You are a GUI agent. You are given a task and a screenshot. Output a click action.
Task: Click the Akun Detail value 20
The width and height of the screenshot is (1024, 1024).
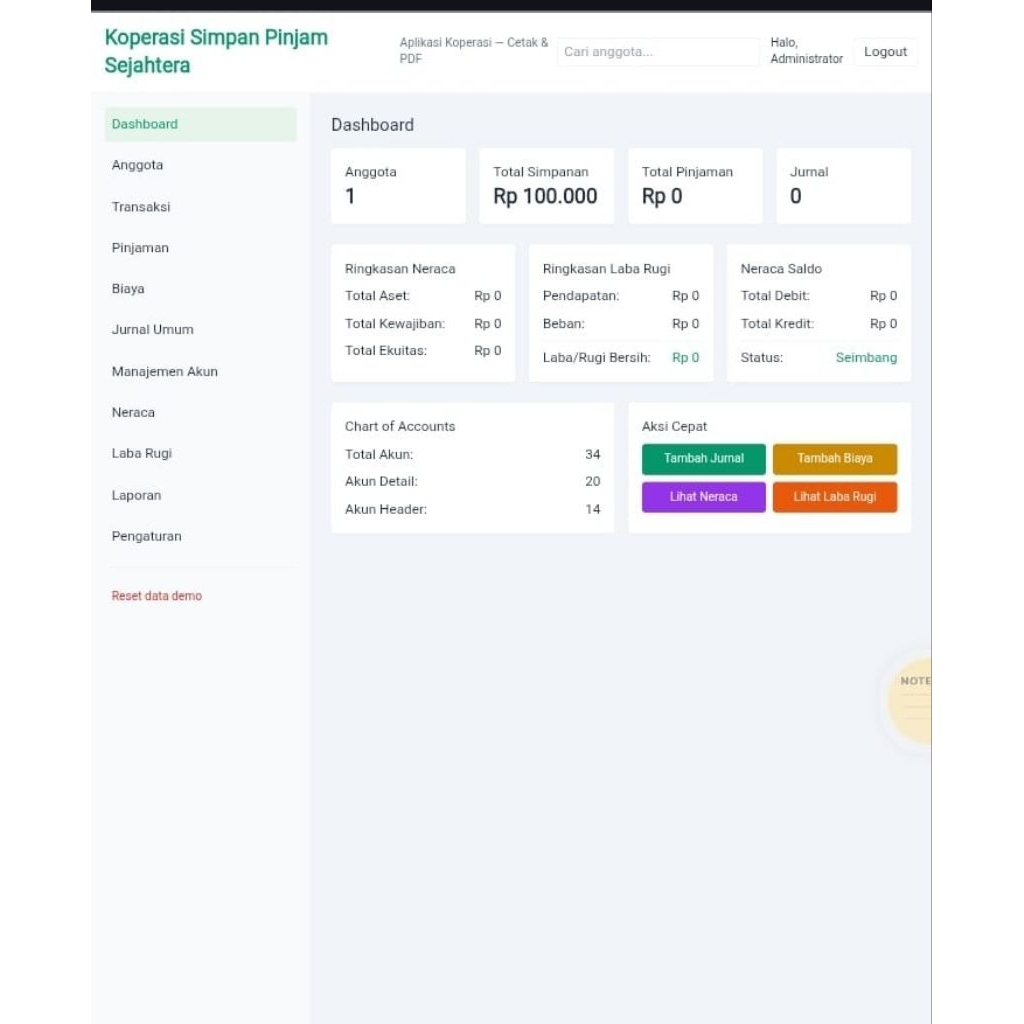point(592,481)
